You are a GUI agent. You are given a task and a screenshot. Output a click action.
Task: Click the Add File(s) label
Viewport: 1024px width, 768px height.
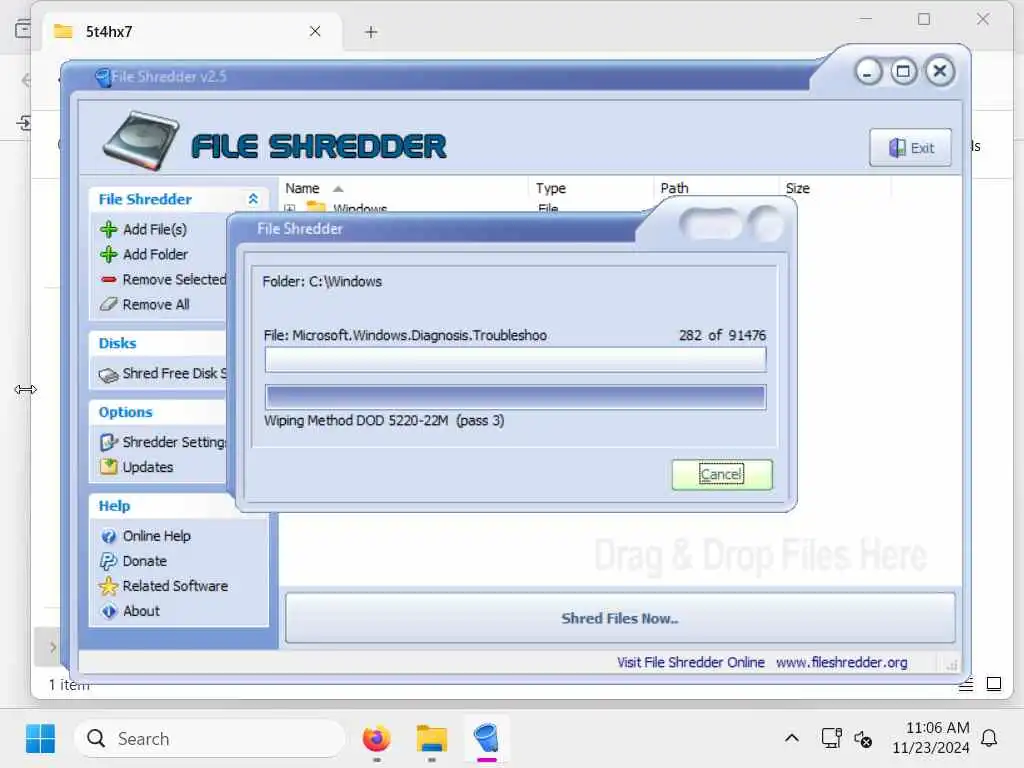[x=155, y=229]
